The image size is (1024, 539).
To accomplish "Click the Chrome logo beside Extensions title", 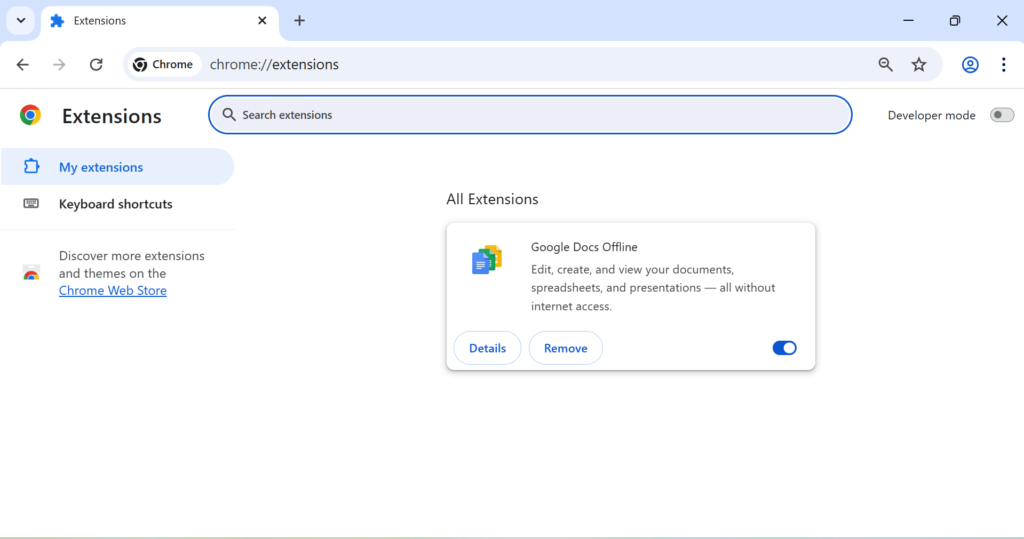I will 30,115.
